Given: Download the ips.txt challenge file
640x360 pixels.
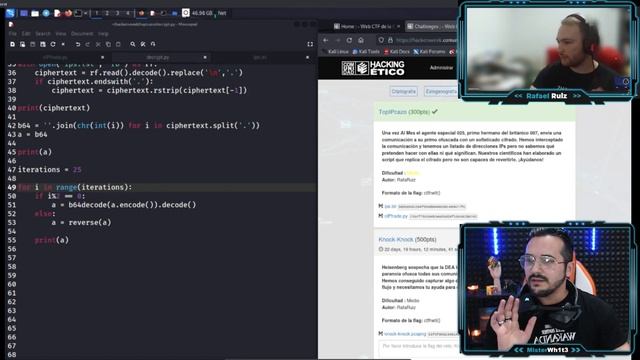Looking at the screenshot, I should pos(390,206).
